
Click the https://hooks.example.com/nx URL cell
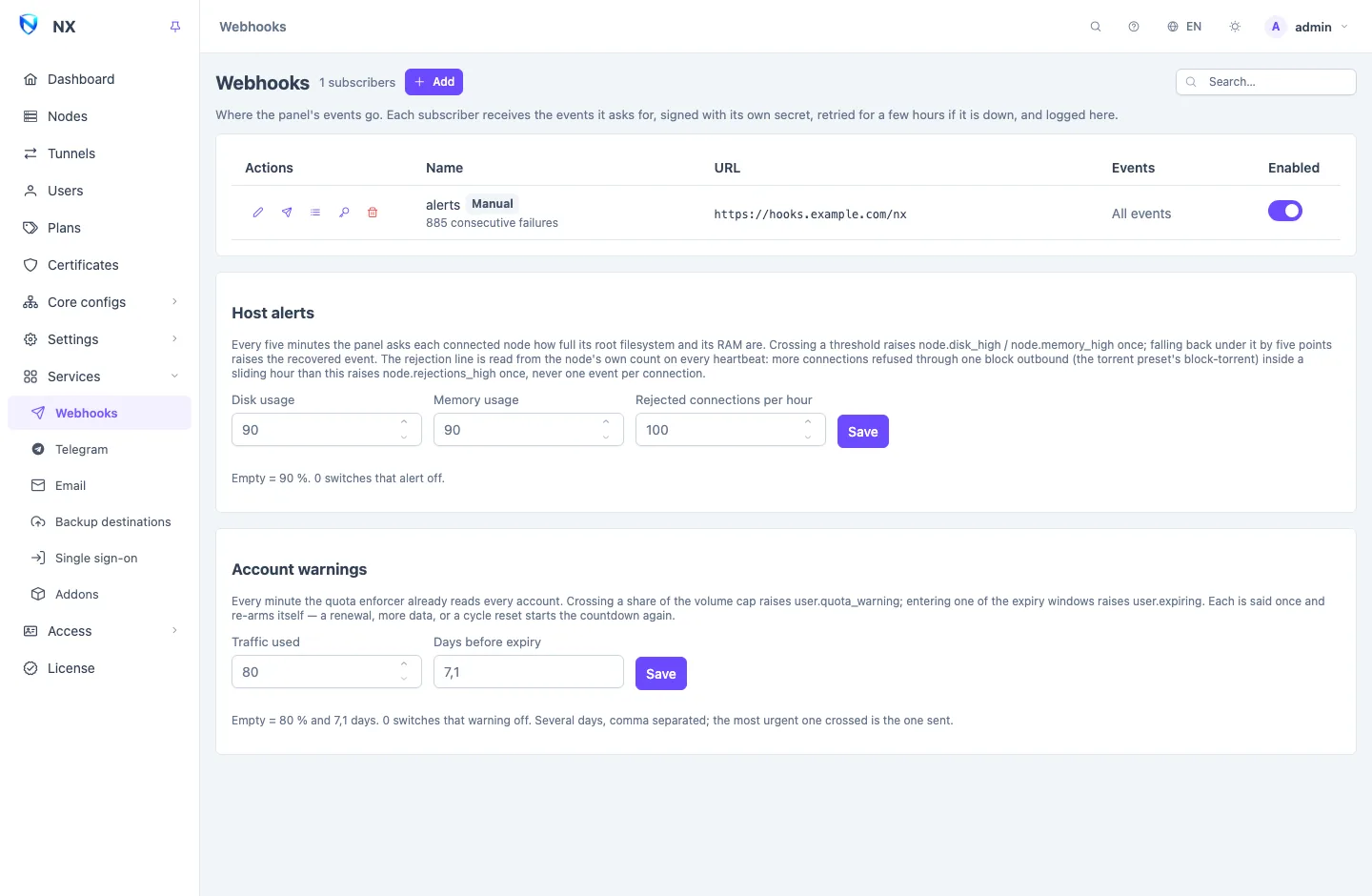tap(810, 214)
